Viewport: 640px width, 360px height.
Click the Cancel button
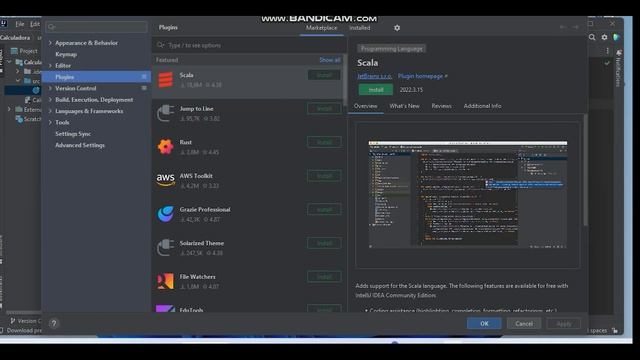pos(524,323)
